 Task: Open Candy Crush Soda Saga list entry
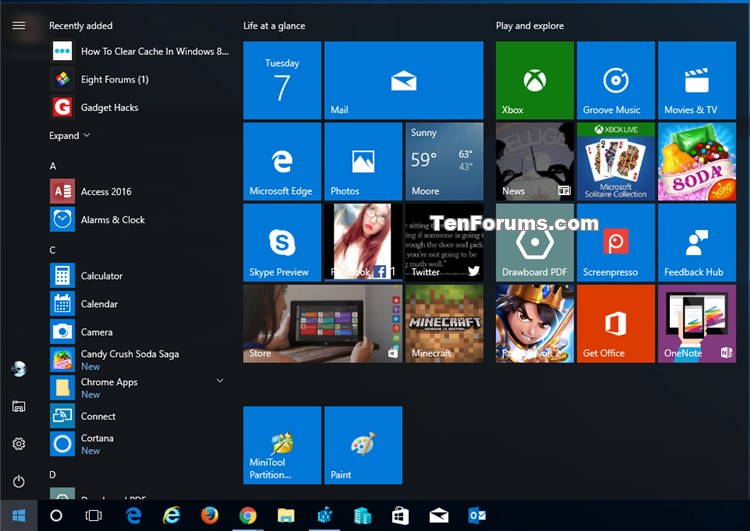point(140,360)
